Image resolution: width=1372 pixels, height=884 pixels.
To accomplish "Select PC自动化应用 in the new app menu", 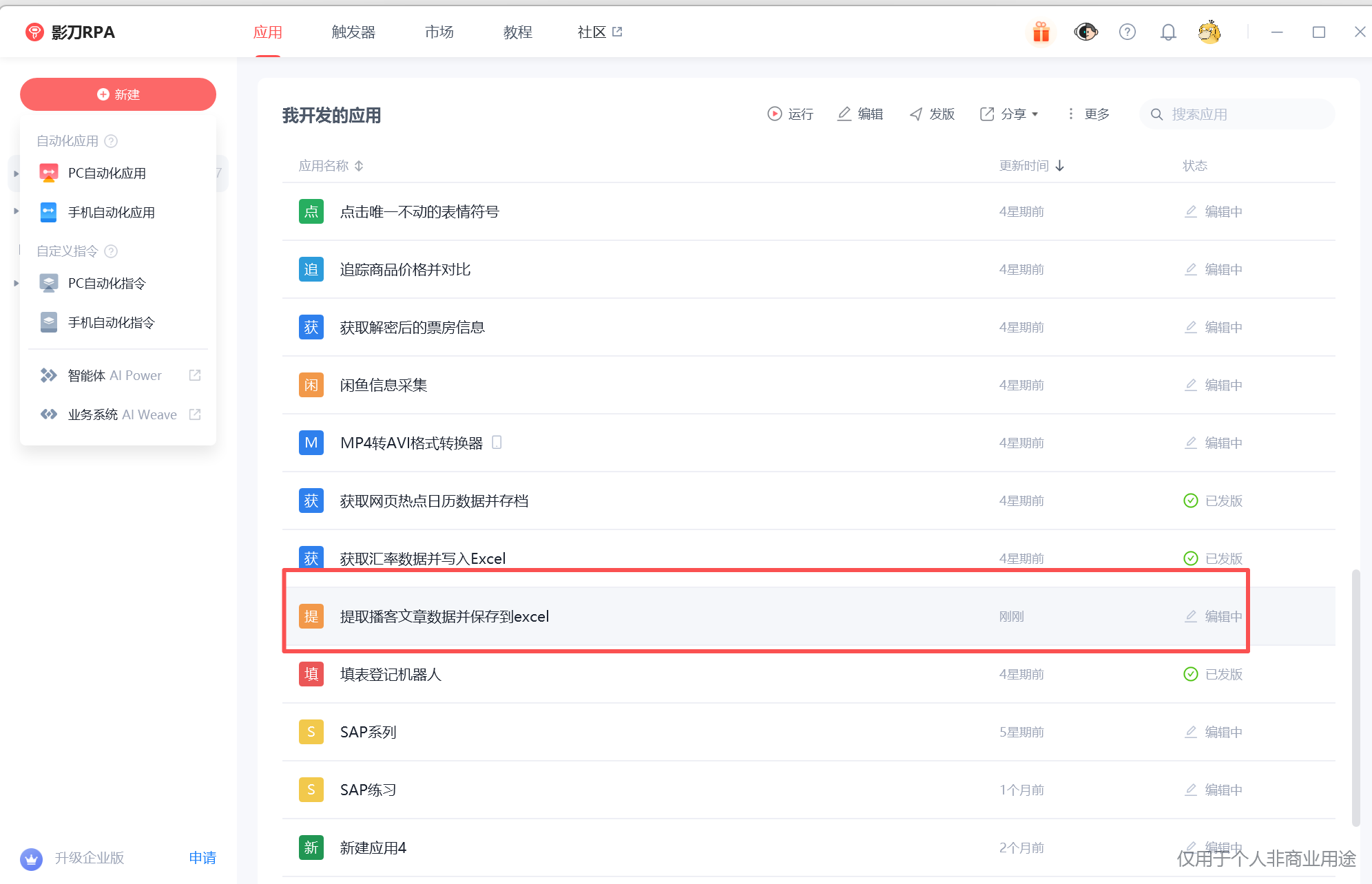I will click(107, 173).
